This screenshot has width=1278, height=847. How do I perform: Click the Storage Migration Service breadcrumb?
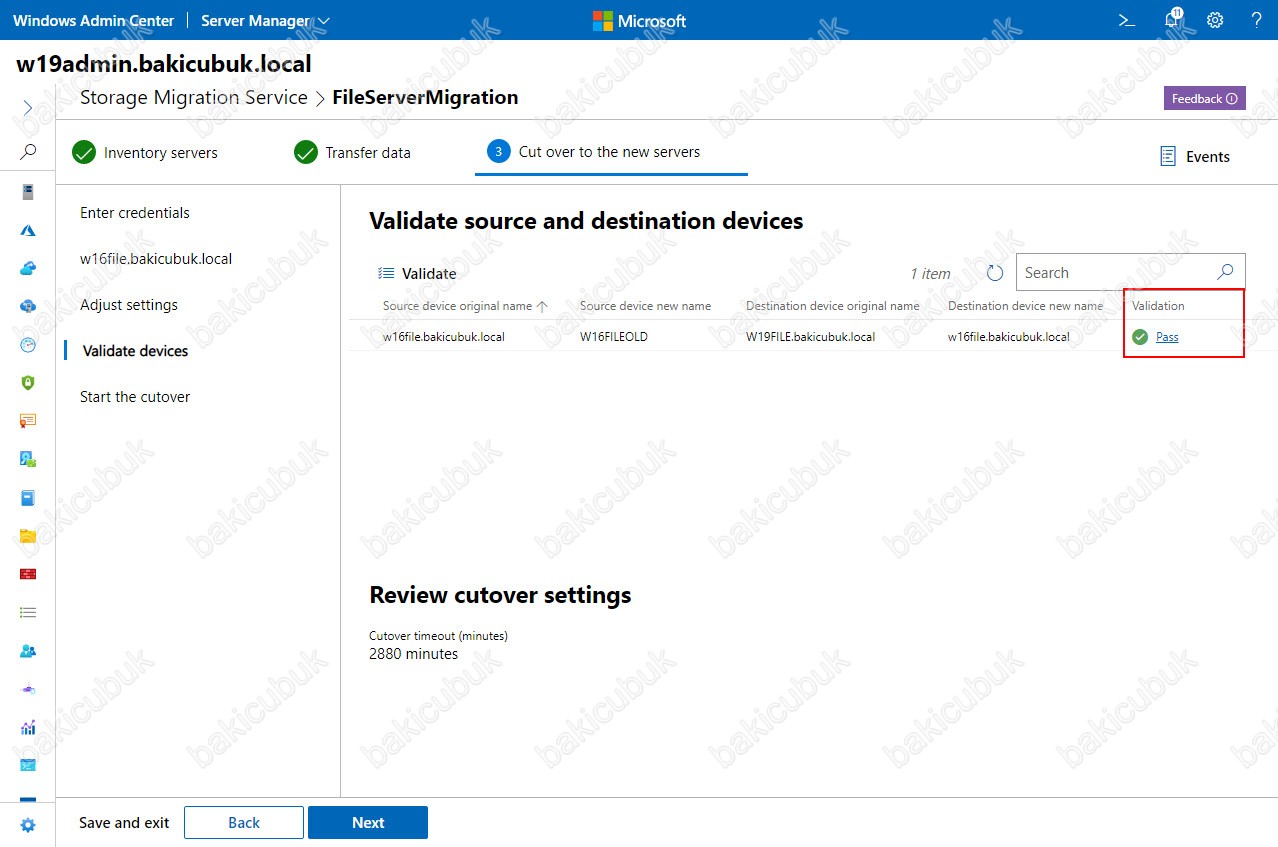[194, 97]
